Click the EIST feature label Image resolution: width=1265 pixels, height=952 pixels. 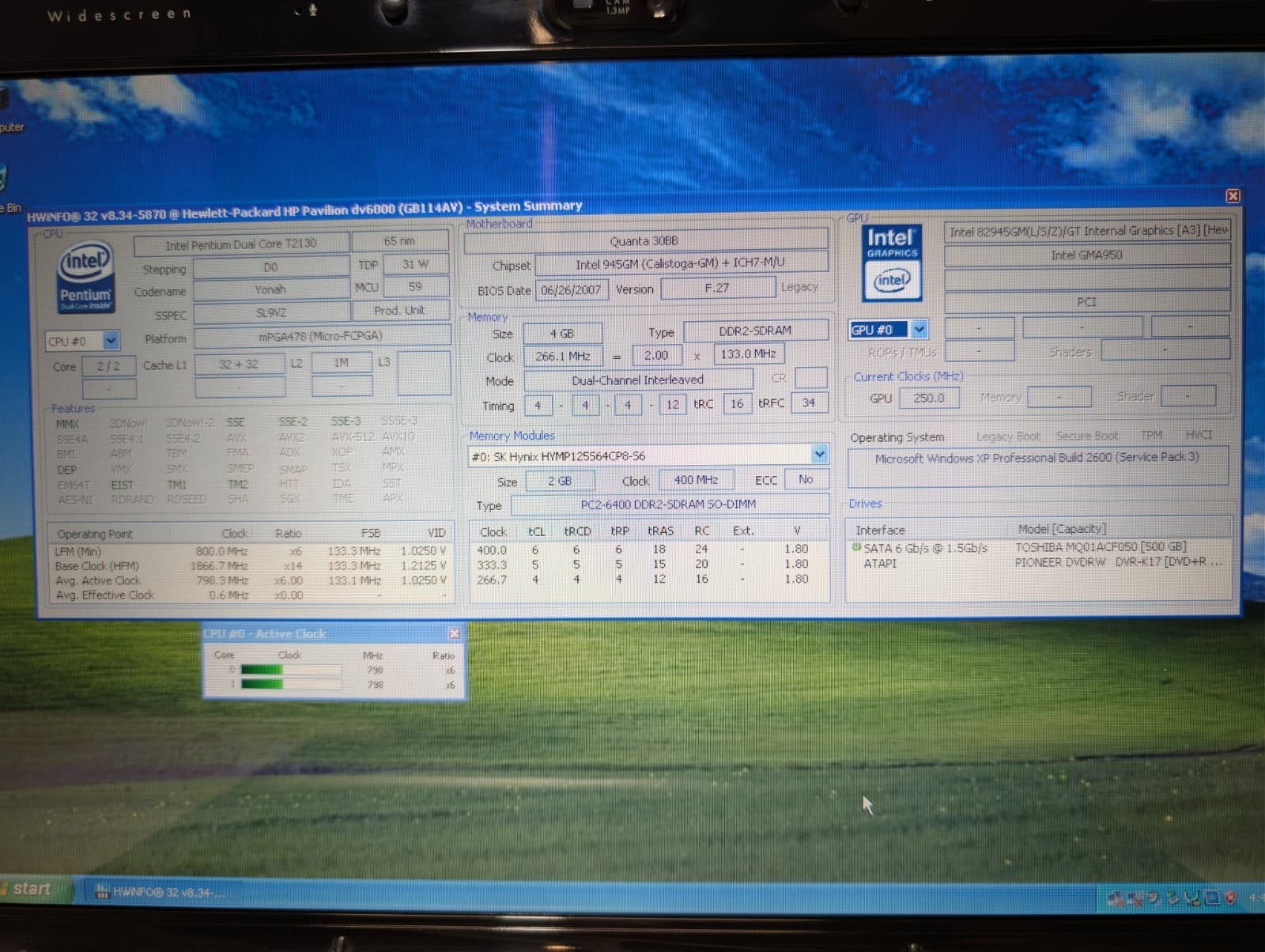click(x=122, y=485)
